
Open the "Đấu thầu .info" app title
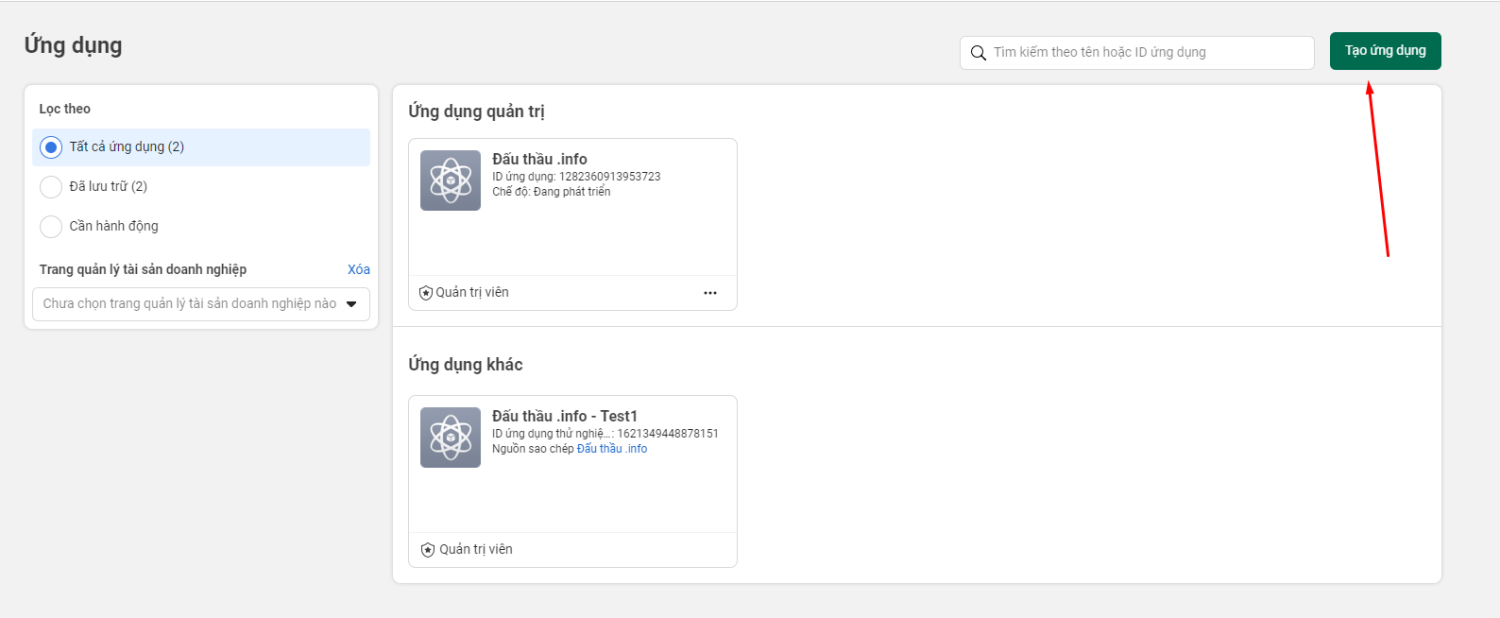[539, 160]
